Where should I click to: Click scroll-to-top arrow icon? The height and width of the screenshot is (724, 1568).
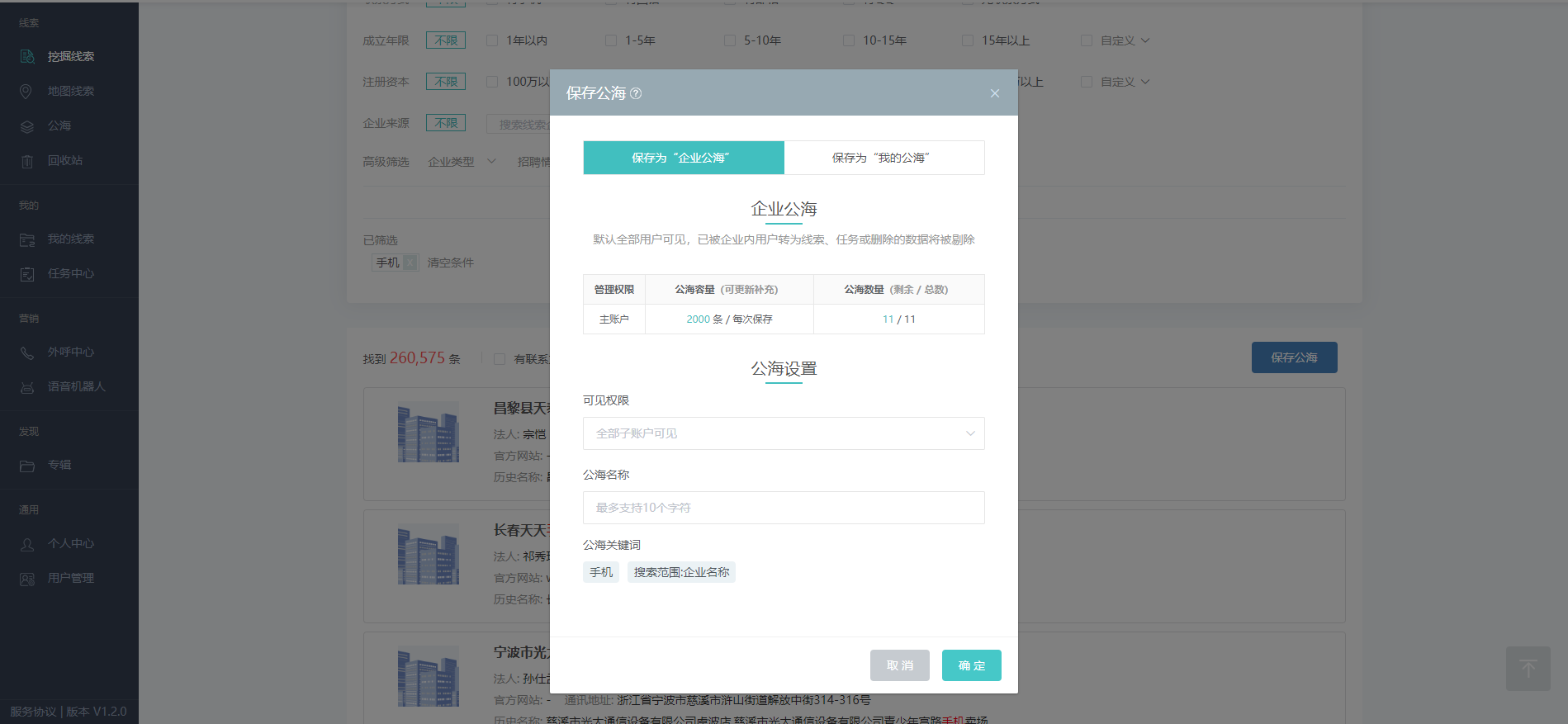tap(1528, 668)
